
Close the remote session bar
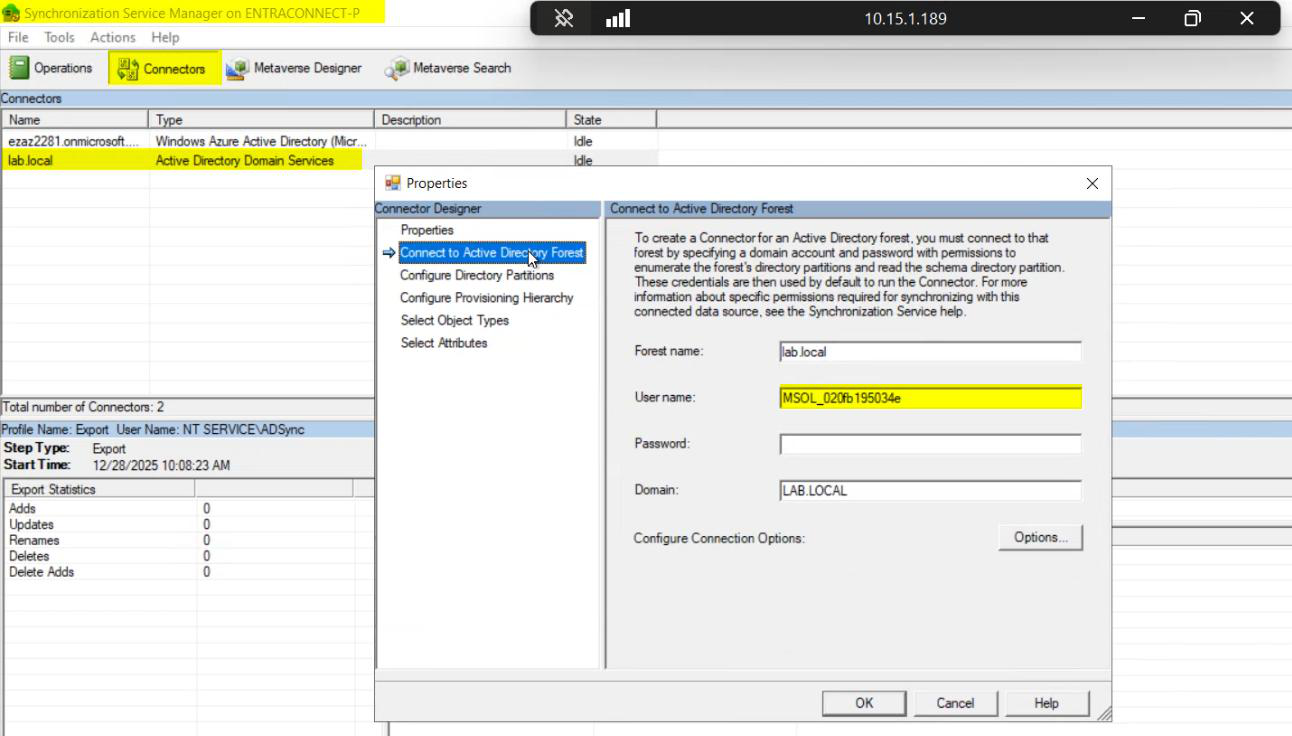tap(1246, 18)
